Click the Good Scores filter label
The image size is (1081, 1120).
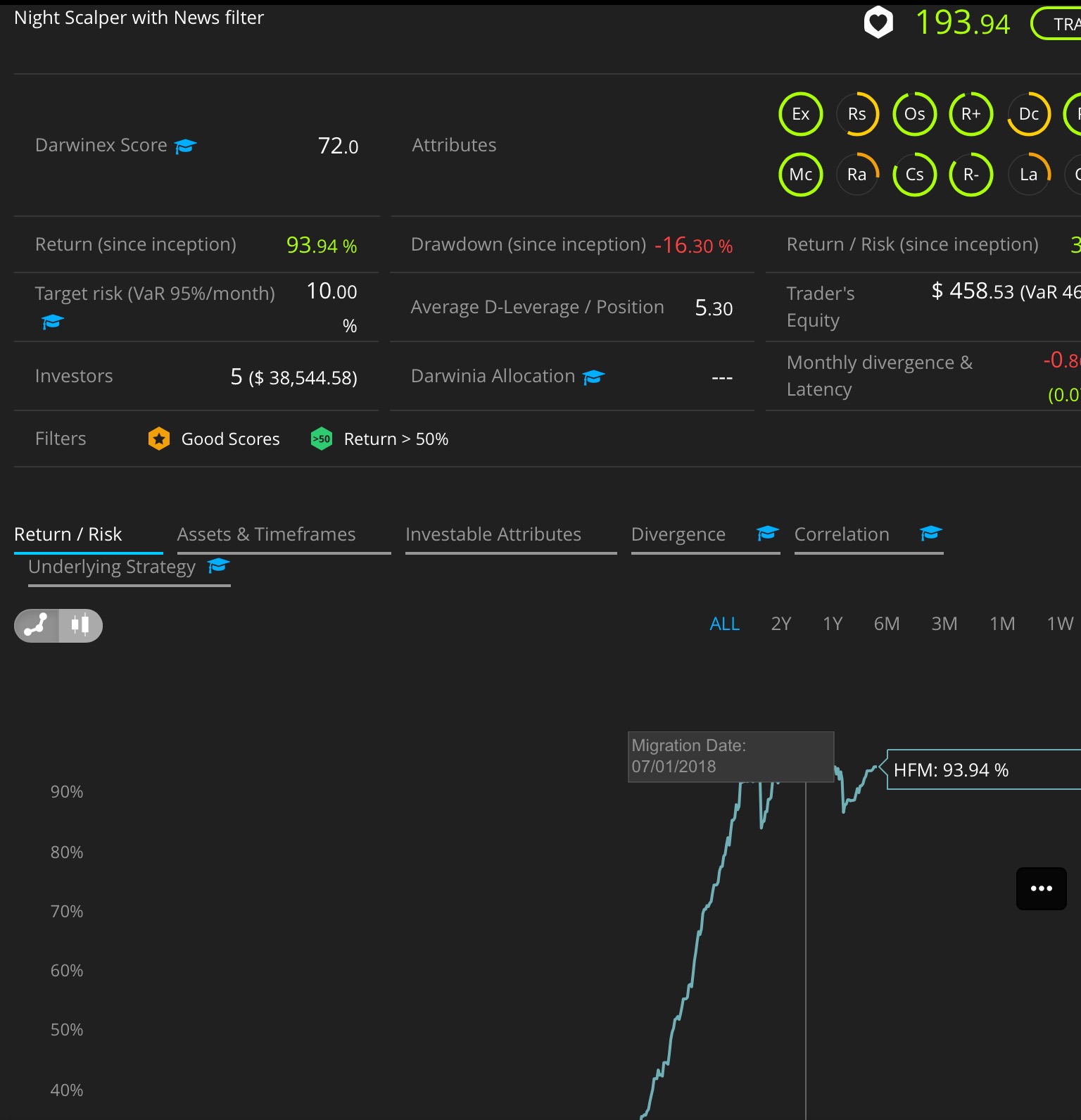[231, 439]
